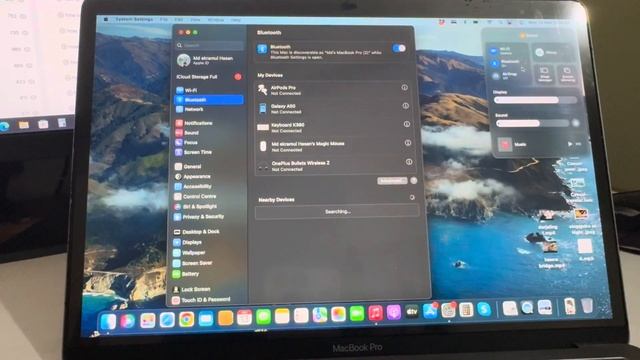Open Siri & Spotlight in the sidebar
640x360 pixels.
[209, 207]
